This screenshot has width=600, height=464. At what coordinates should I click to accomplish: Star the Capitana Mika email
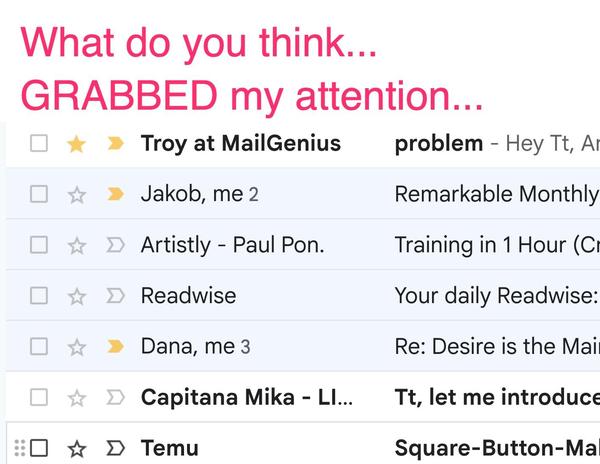click(77, 398)
